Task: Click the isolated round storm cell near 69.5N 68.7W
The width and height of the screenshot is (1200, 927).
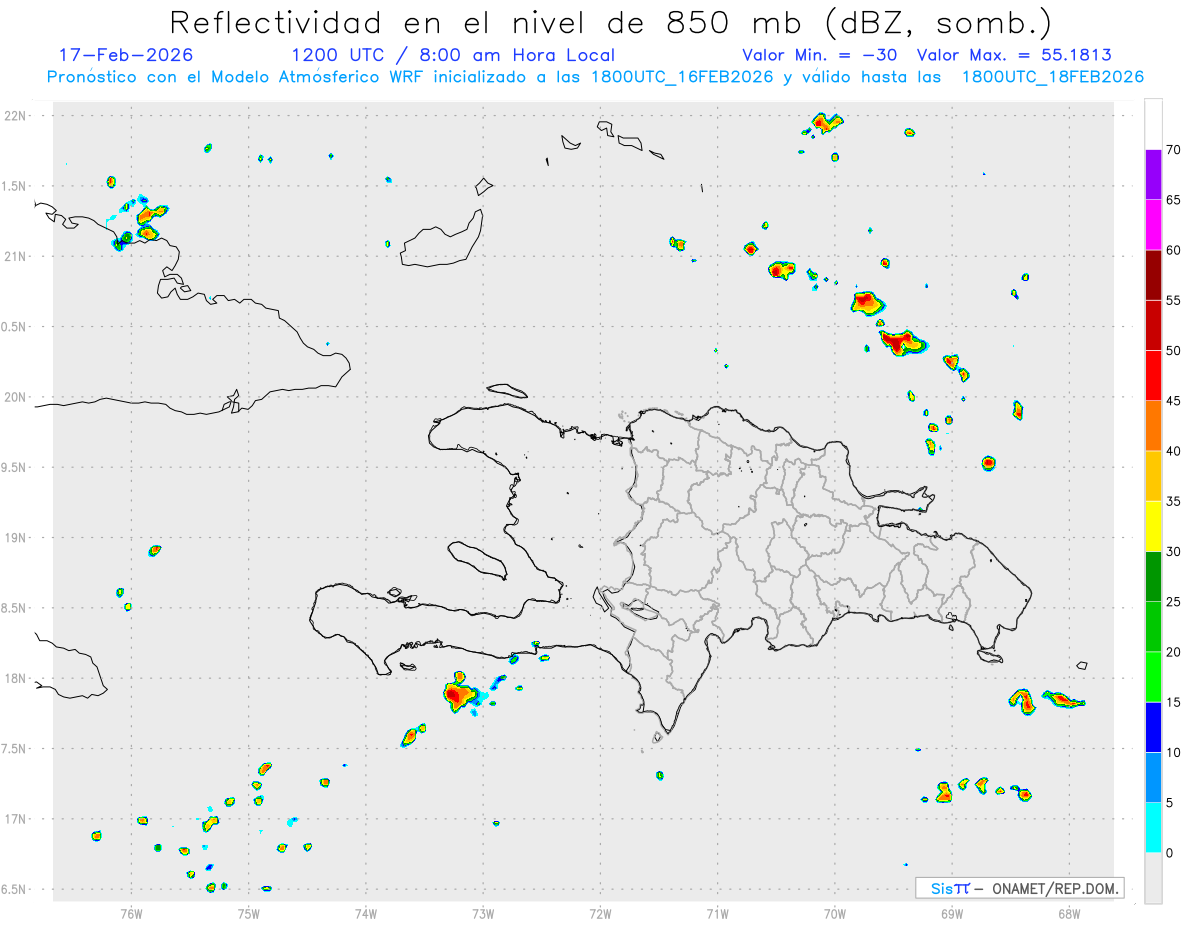Action: point(989,463)
